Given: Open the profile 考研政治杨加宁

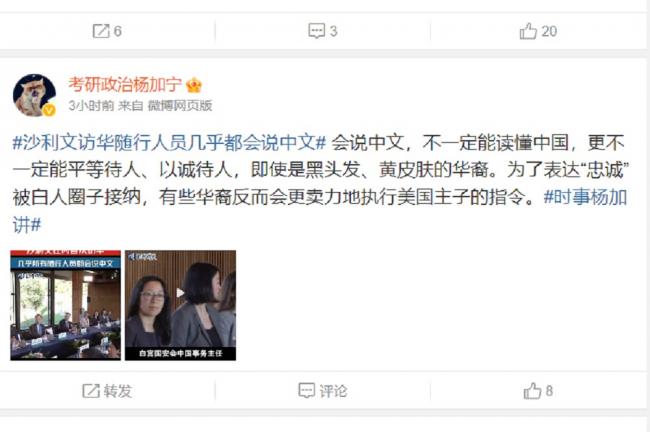Looking at the screenshot, I should click(125, 85).
